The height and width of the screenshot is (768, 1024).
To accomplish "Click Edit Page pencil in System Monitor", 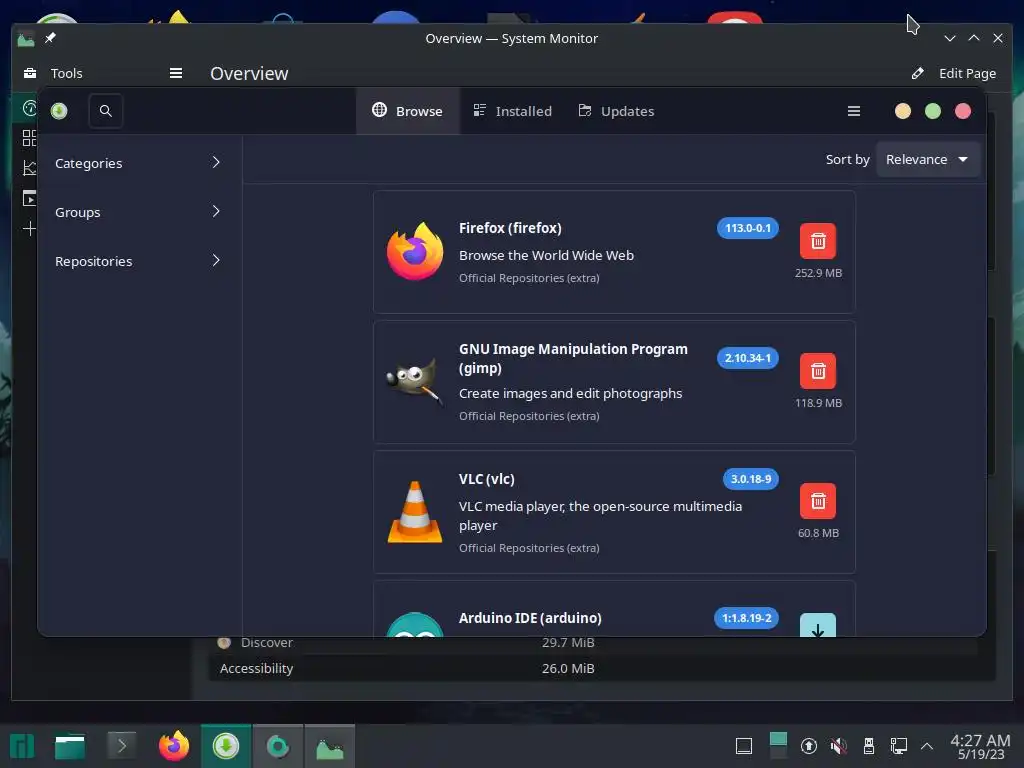I will (918, 73).
